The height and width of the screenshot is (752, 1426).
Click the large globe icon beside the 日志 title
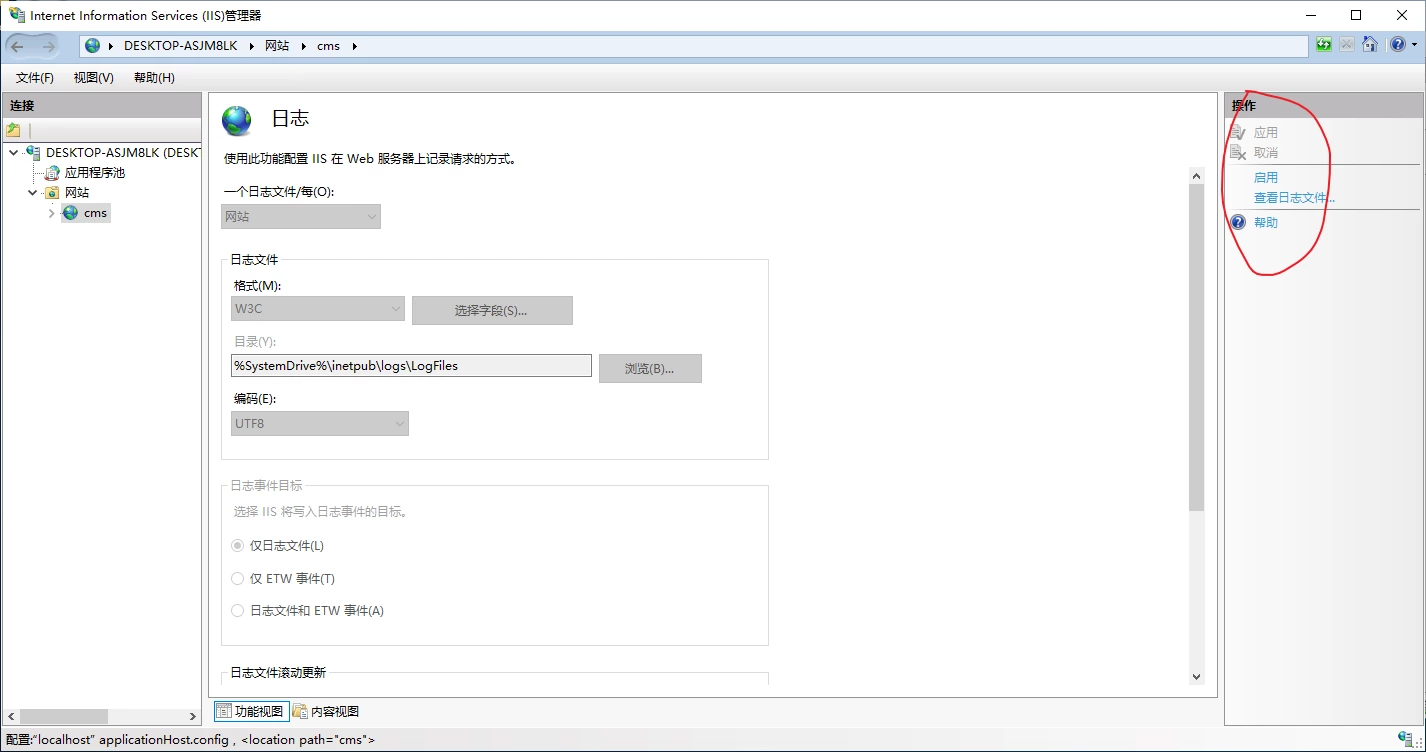pyautogui.click(x=237, y=120)
